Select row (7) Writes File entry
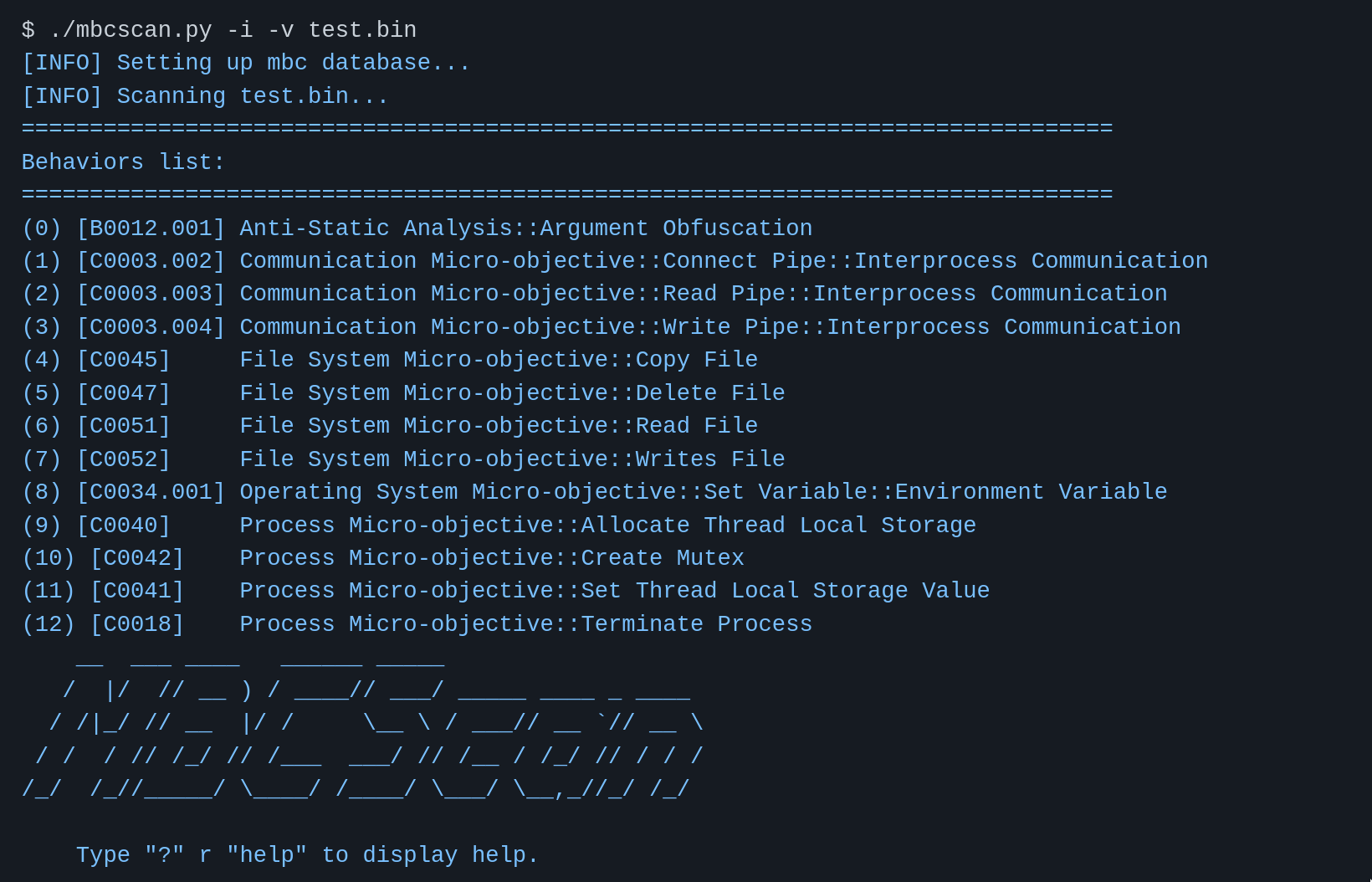 (x=403, y=459)
